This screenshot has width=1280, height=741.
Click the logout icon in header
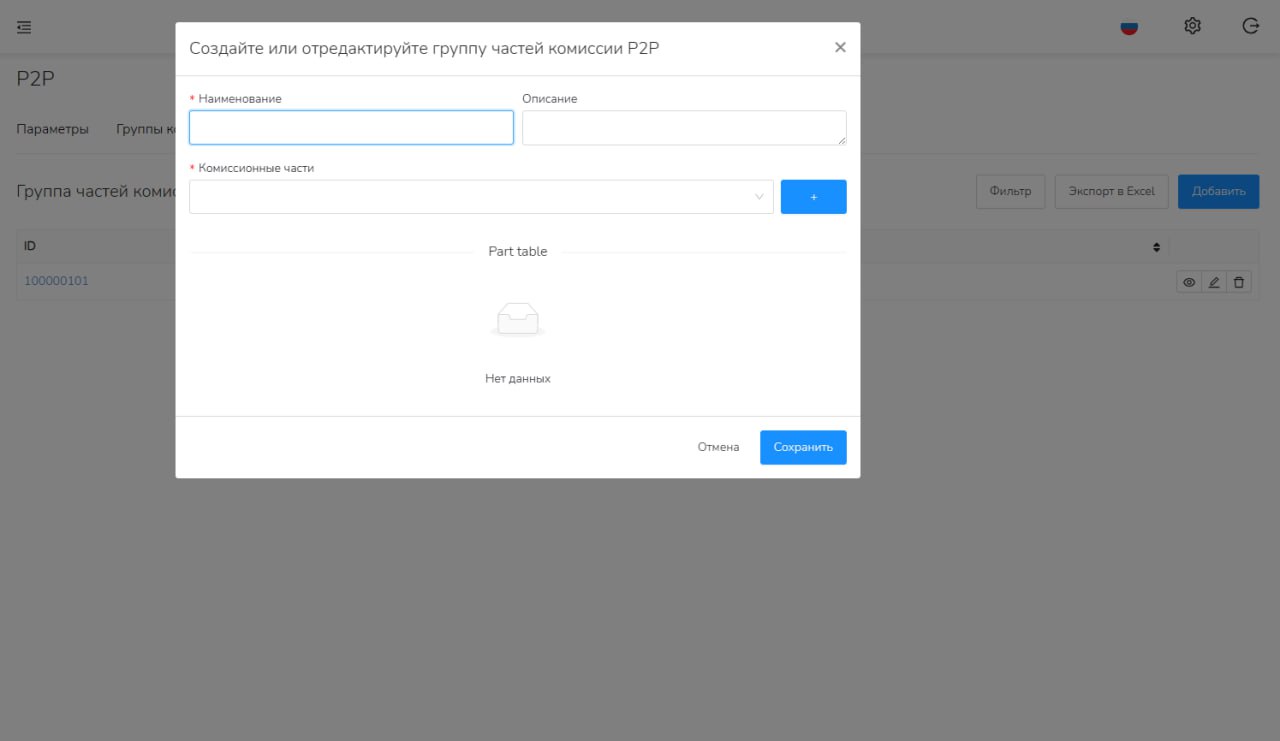tap(1250, 27)
